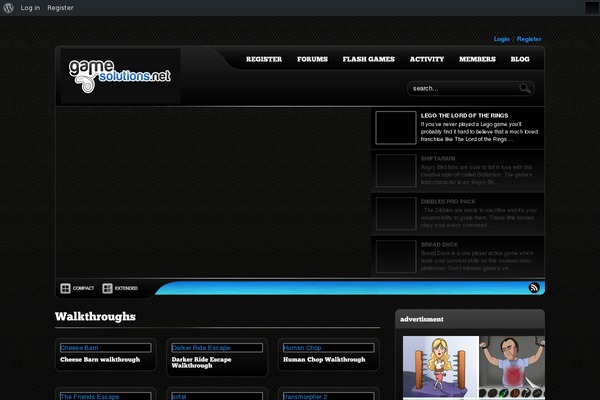
Task: Click the WordPress logo in admin bar
Action: pyautogui.click(x=8, y=8)
